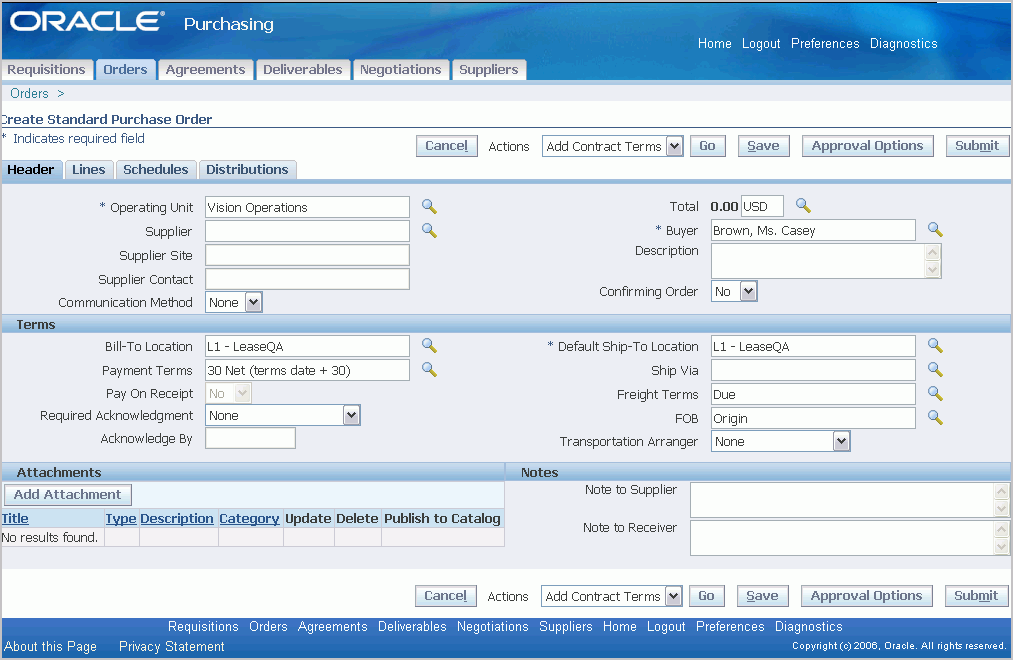Click top Save button
Viewport: 1013px width, 660px height.
(763, 146)
